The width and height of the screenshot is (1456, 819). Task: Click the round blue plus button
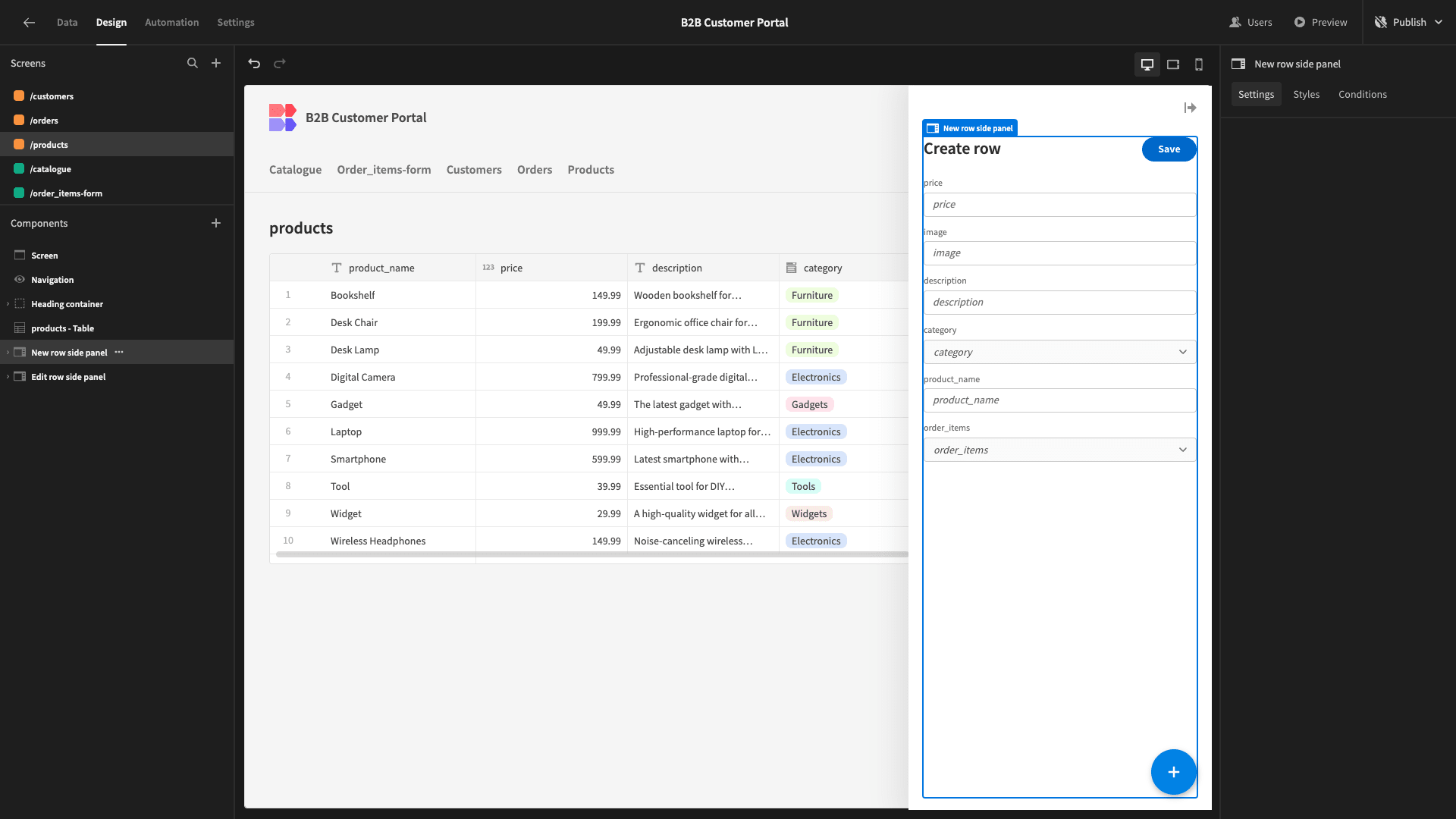[x=1173, y=772]
